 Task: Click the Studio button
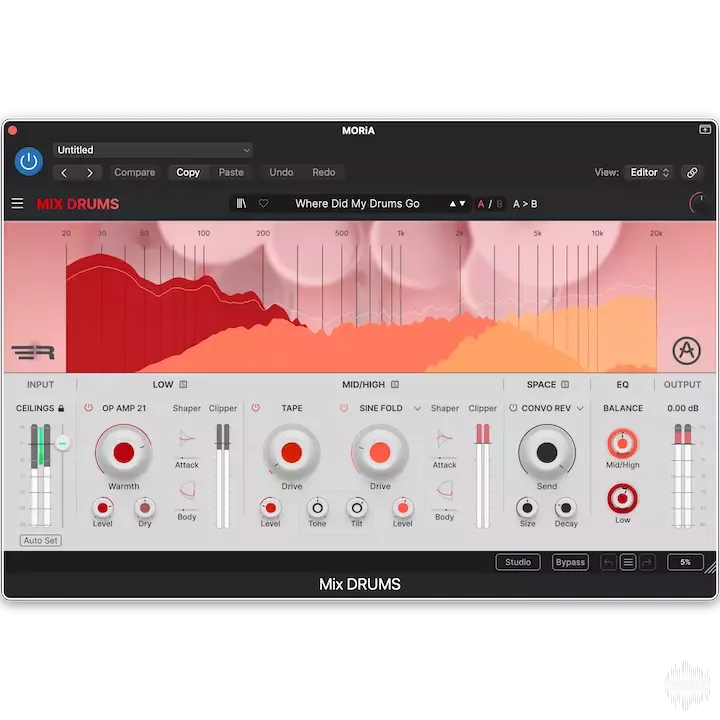518,562
